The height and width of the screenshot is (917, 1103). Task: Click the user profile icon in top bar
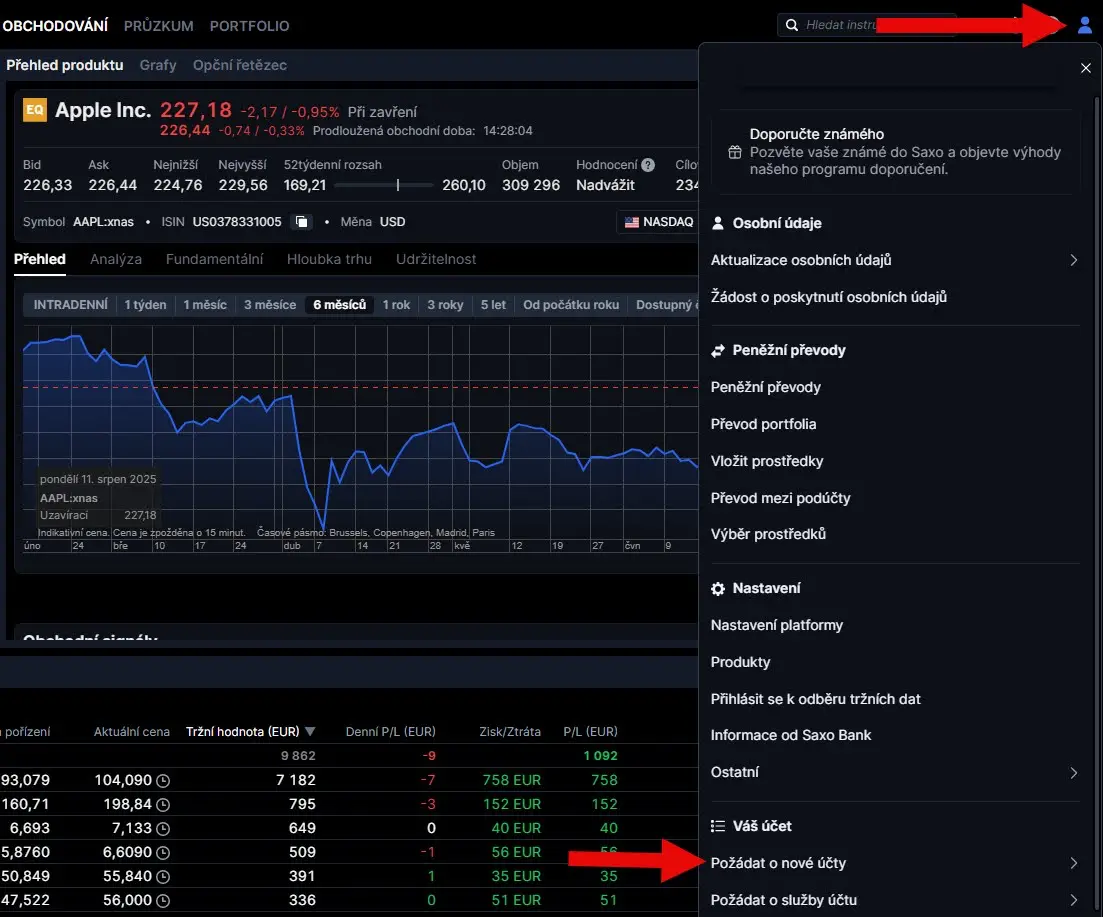[x=1085, y=26]
